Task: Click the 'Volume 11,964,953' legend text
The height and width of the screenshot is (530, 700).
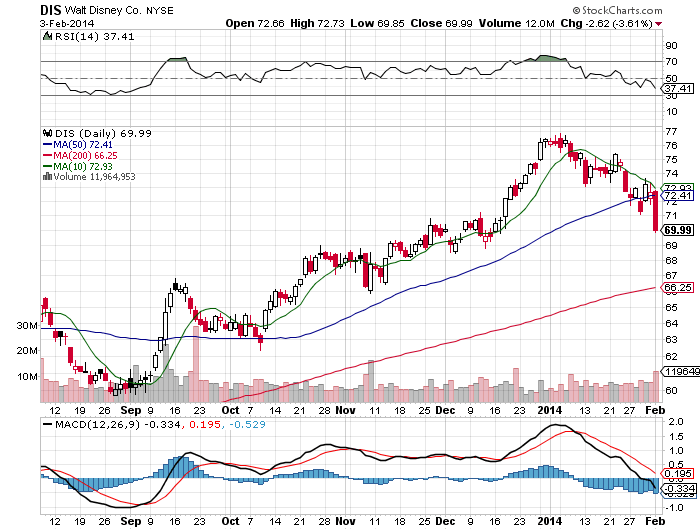Action: click(94, 177)
